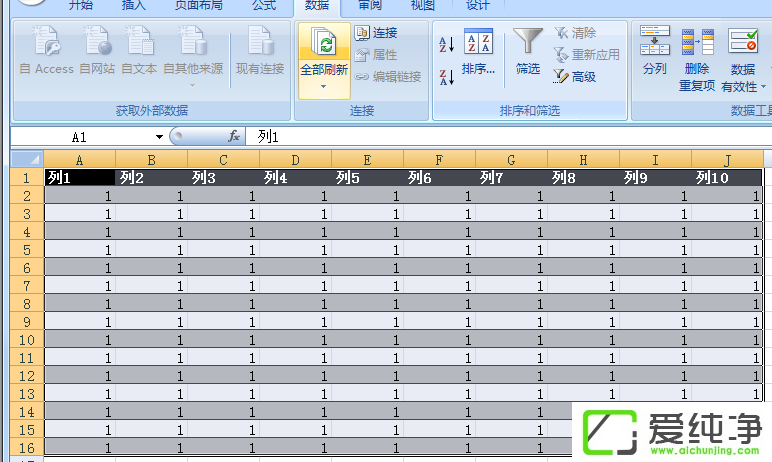Click cell 列3 in the header row
Screen dimensions: 772x462
tap(224, 178)
